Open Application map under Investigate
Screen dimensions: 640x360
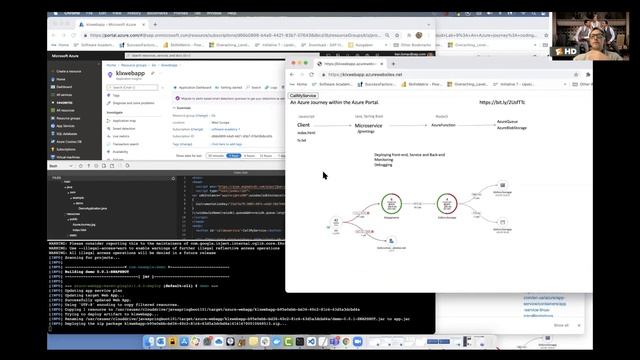(121, 121)
